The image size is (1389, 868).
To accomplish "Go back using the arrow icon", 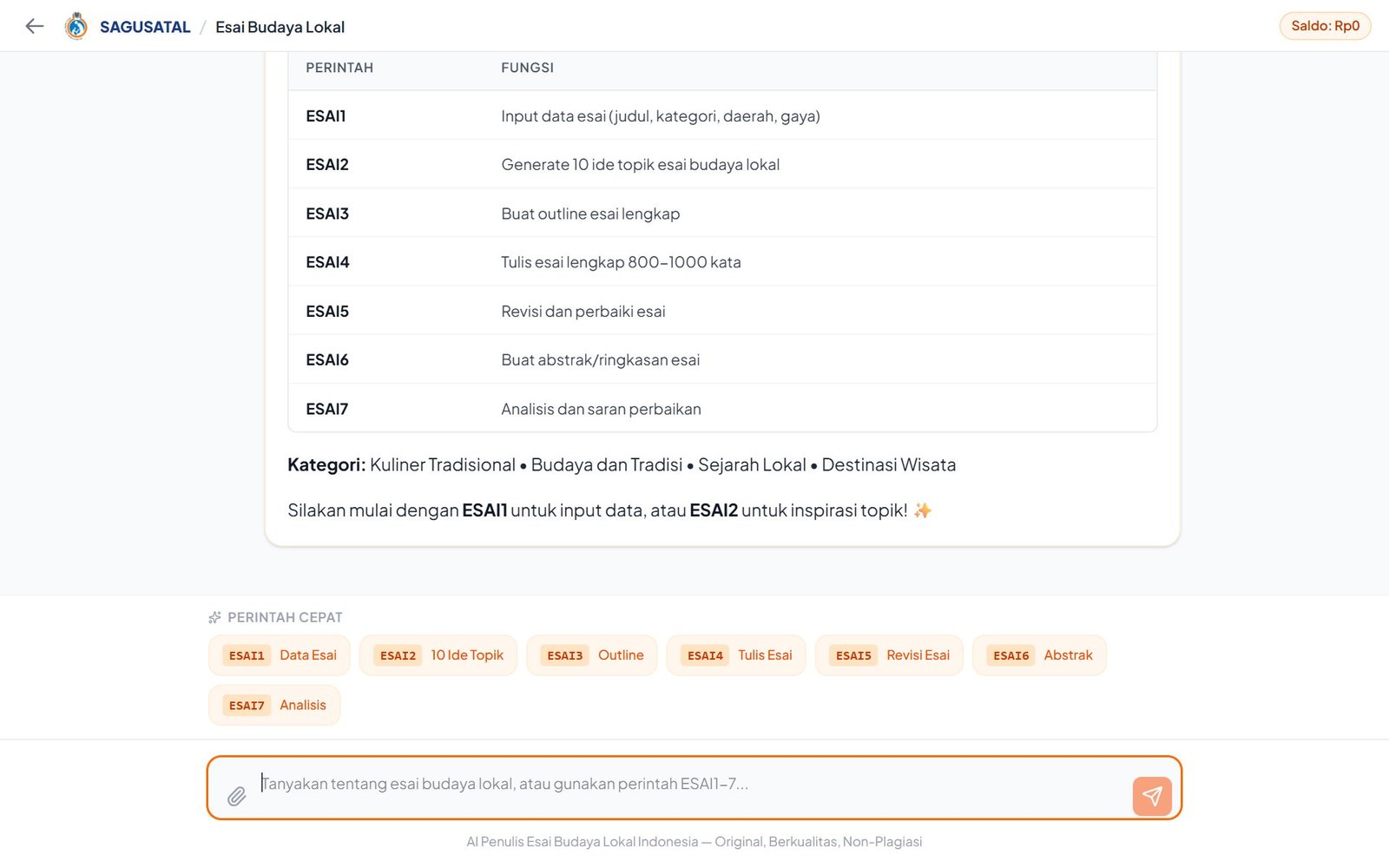I will click(35, 26).
